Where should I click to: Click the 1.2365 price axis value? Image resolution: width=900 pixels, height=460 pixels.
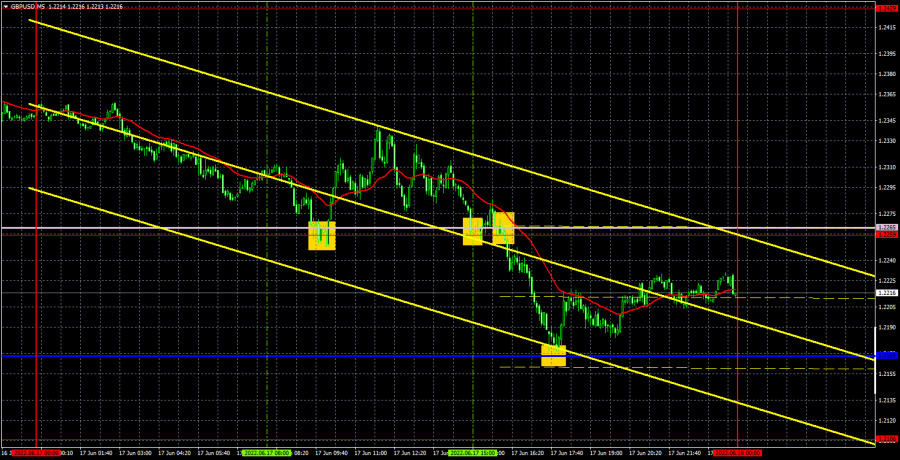pos(886,94)
